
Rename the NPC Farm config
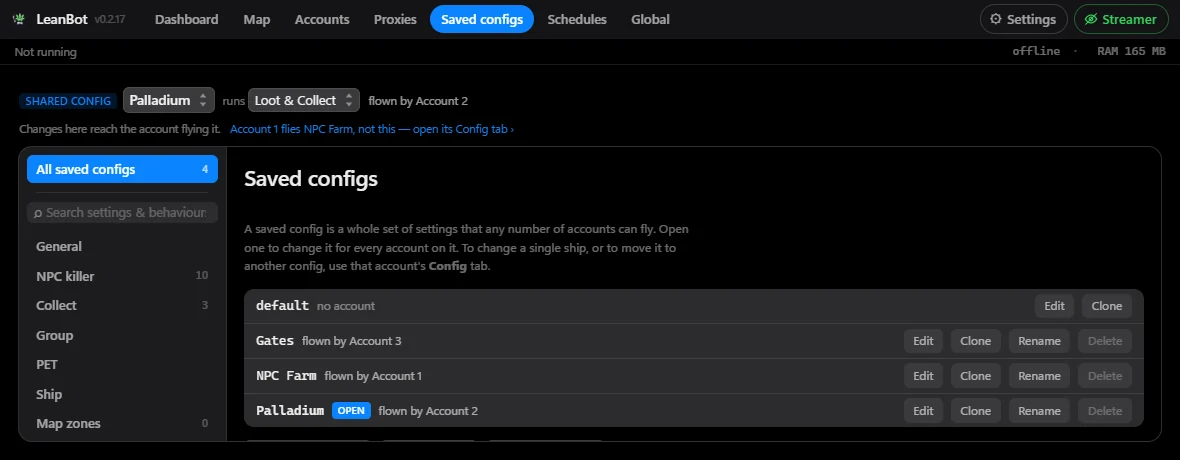click(x=1039, y=376)
